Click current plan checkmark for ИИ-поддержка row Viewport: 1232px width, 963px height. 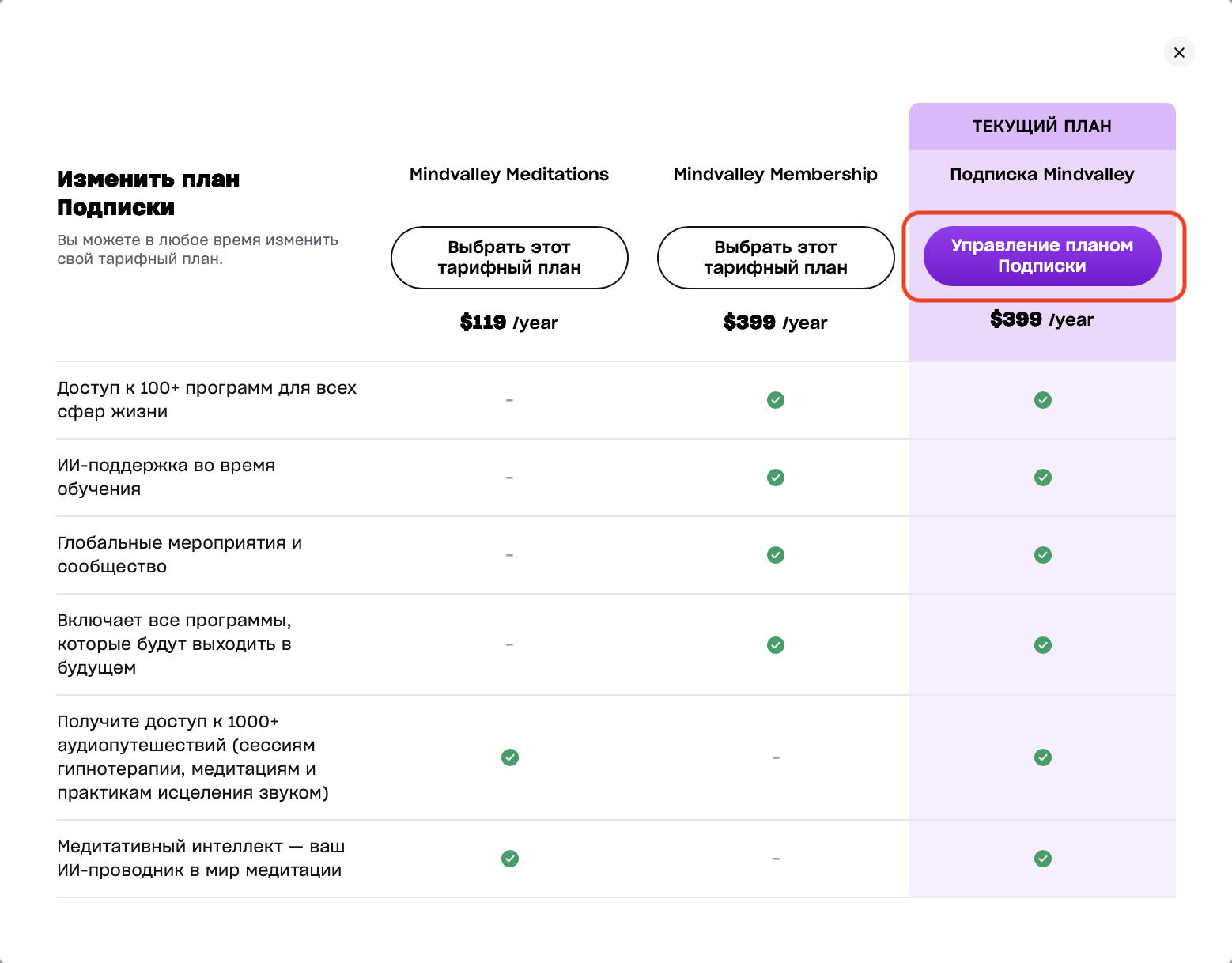(1043, 478)
